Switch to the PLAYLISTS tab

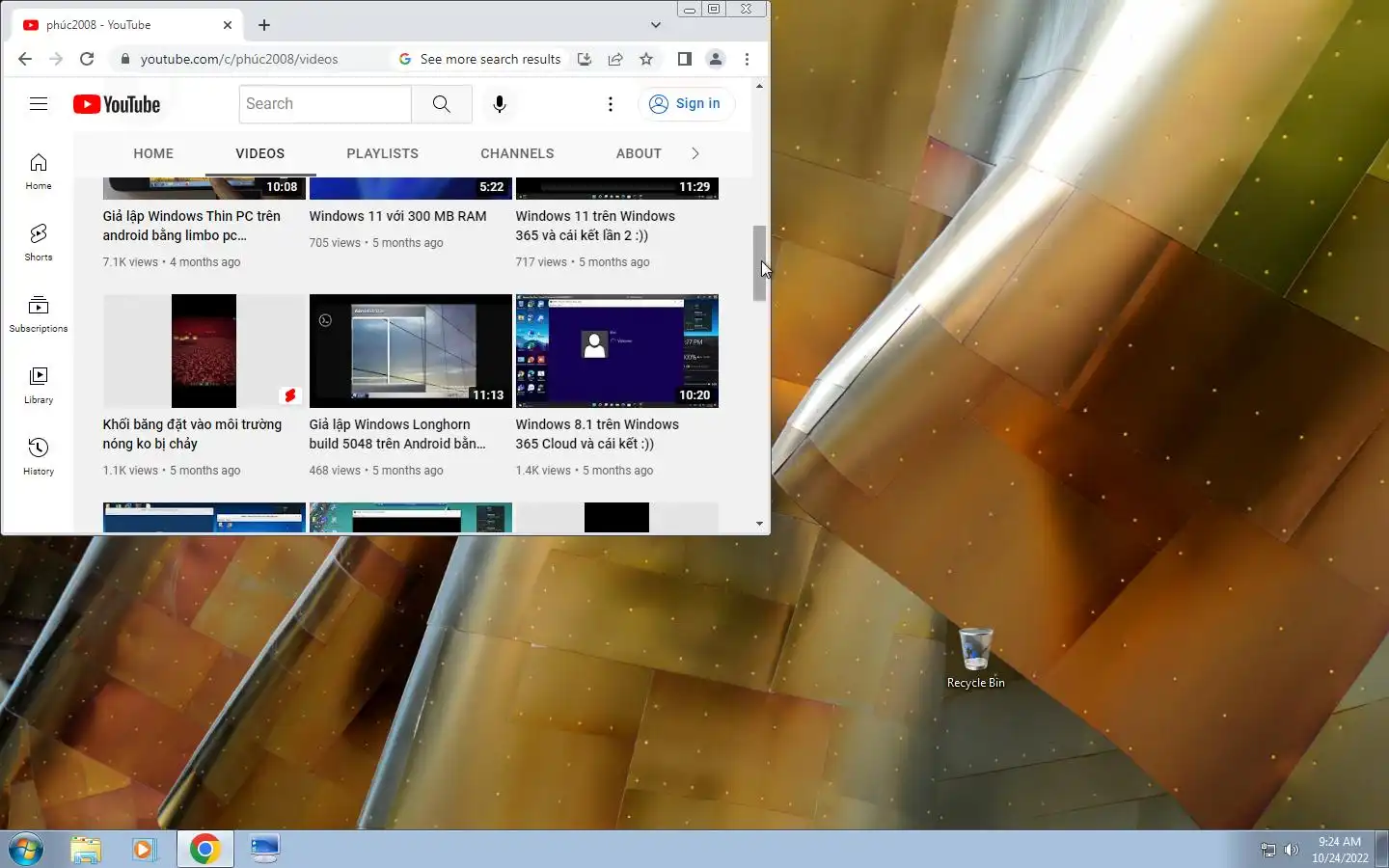[x=383, y=153]
